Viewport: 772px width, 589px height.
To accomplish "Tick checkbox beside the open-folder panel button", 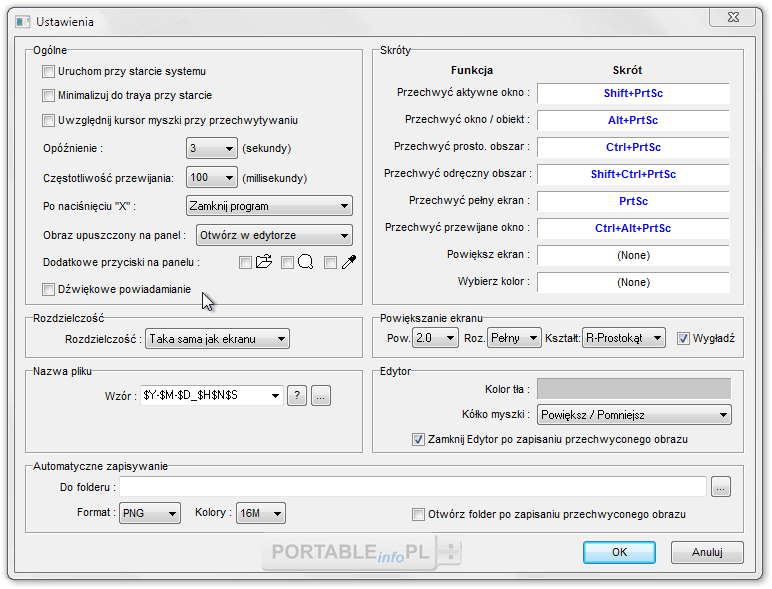I will (x=245, y=262).
